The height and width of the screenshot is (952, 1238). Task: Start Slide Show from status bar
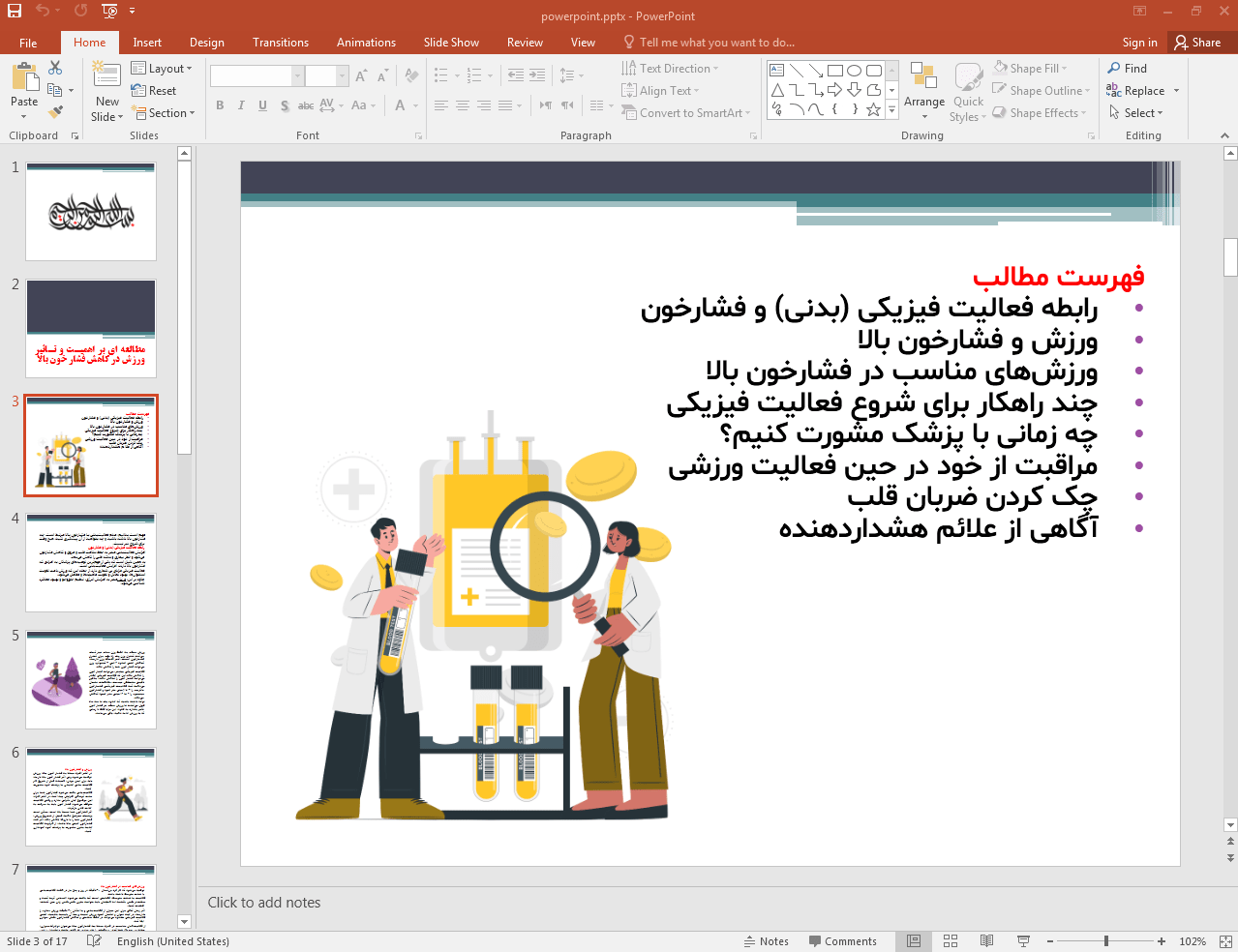pyautogui.click(x=1023, y=941)
